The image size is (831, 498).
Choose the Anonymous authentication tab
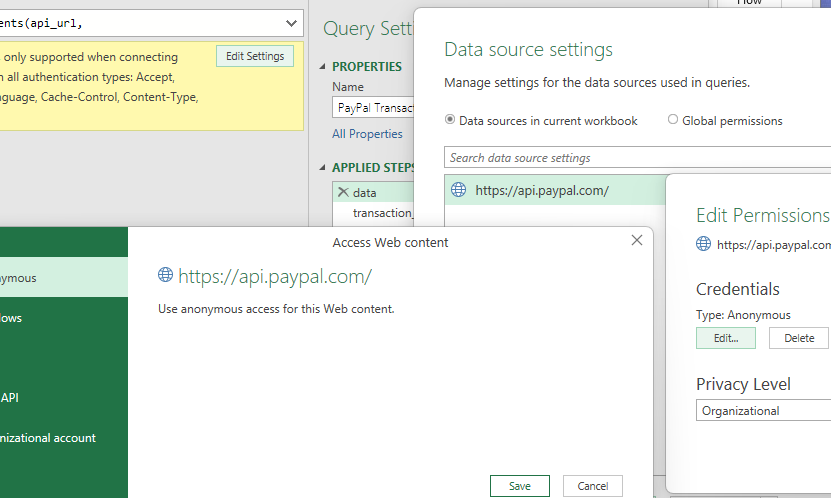tap(64, 277)
